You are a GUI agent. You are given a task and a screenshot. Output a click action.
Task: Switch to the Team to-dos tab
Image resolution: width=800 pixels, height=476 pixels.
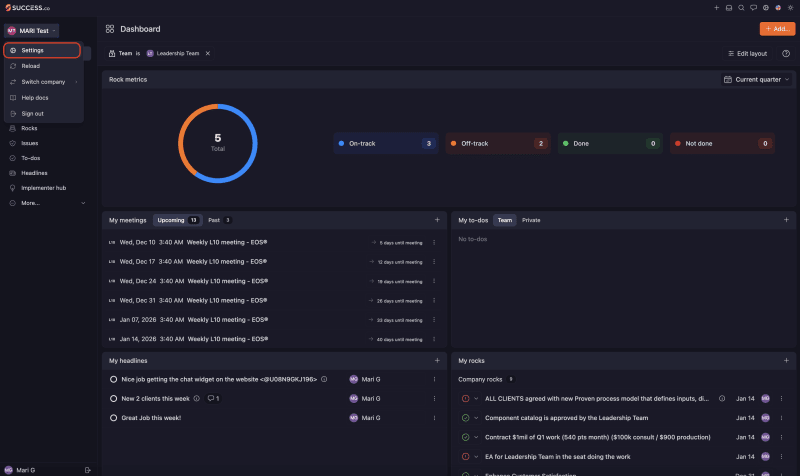click(x=505, y=220)
